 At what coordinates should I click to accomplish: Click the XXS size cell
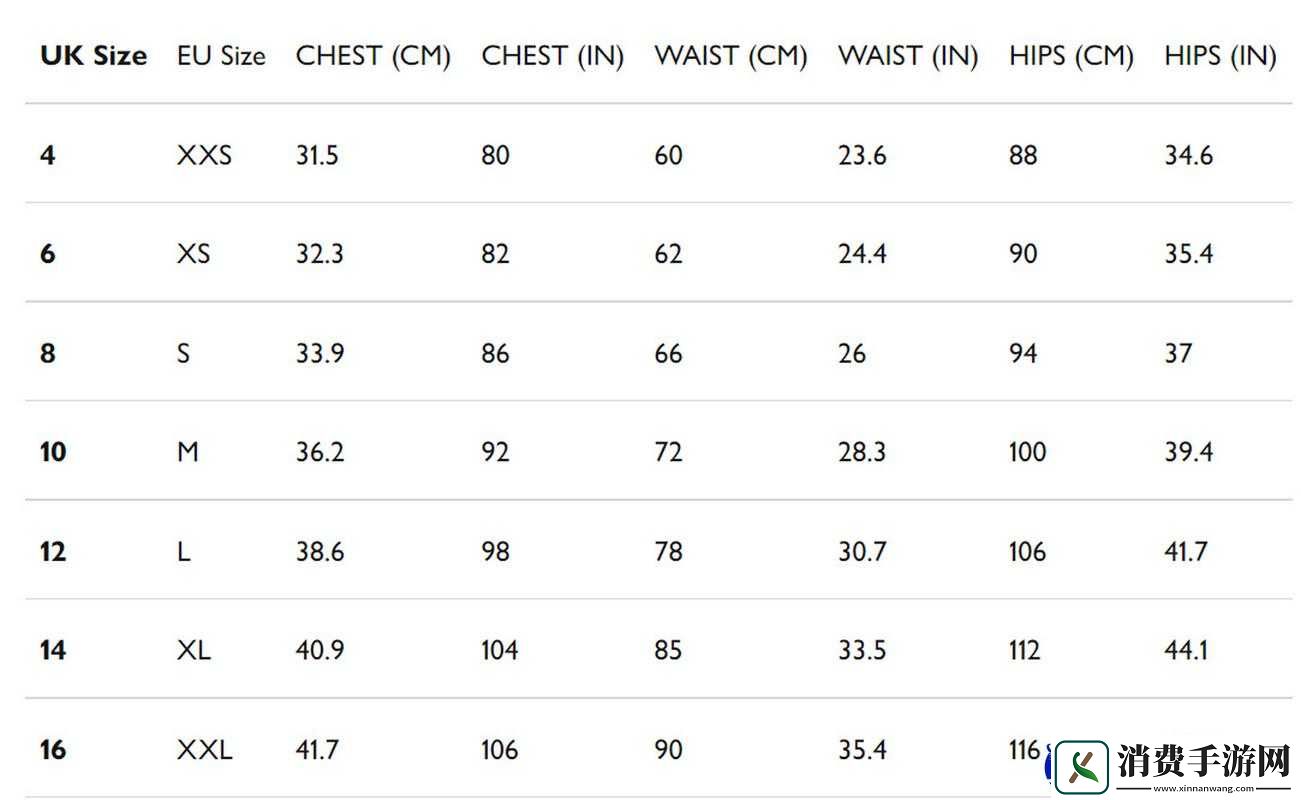pyautogui.click(x=204, y=155)
